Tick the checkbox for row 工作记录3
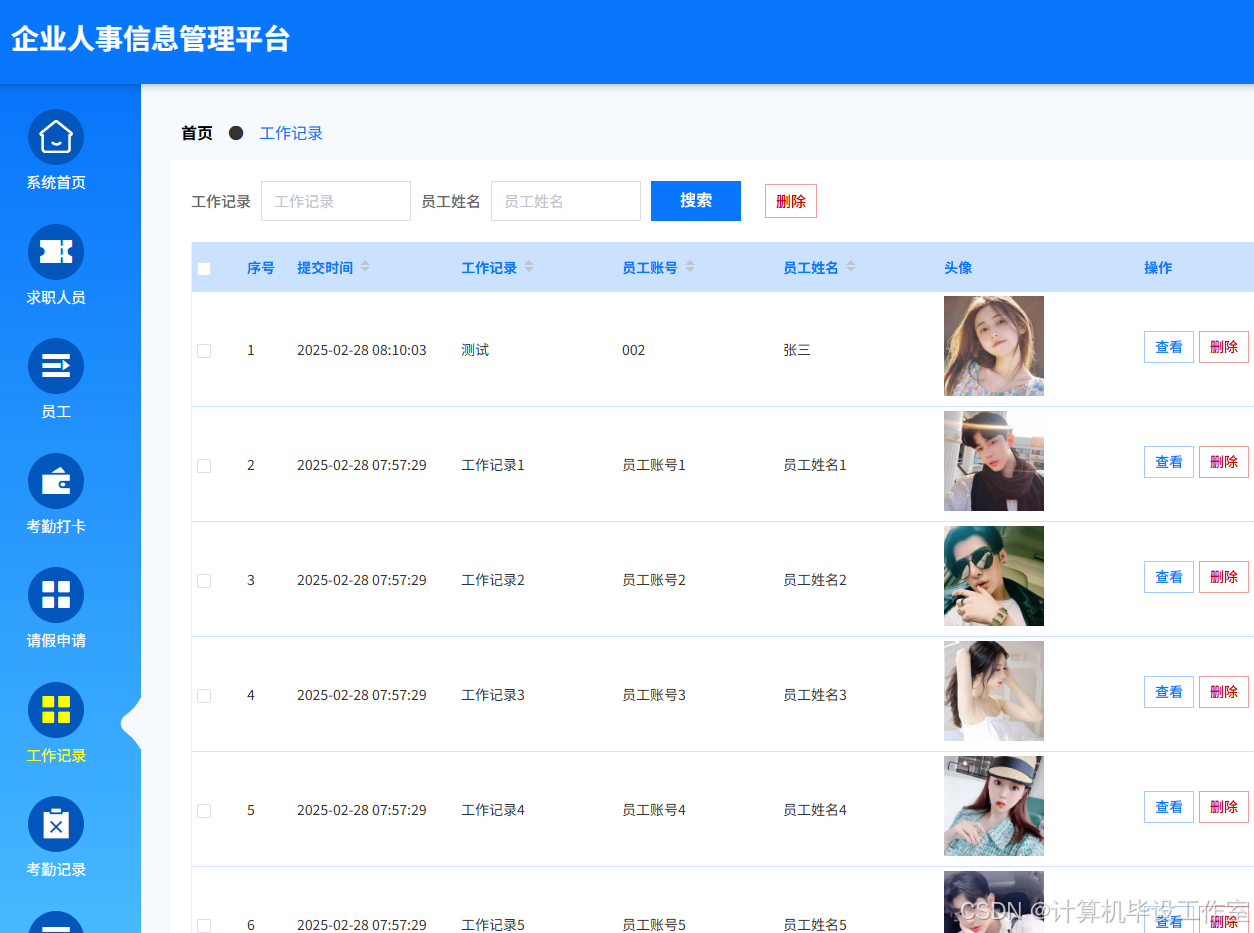The width and height of the screenshot is (1254, 933). click(x=204, y=696)
